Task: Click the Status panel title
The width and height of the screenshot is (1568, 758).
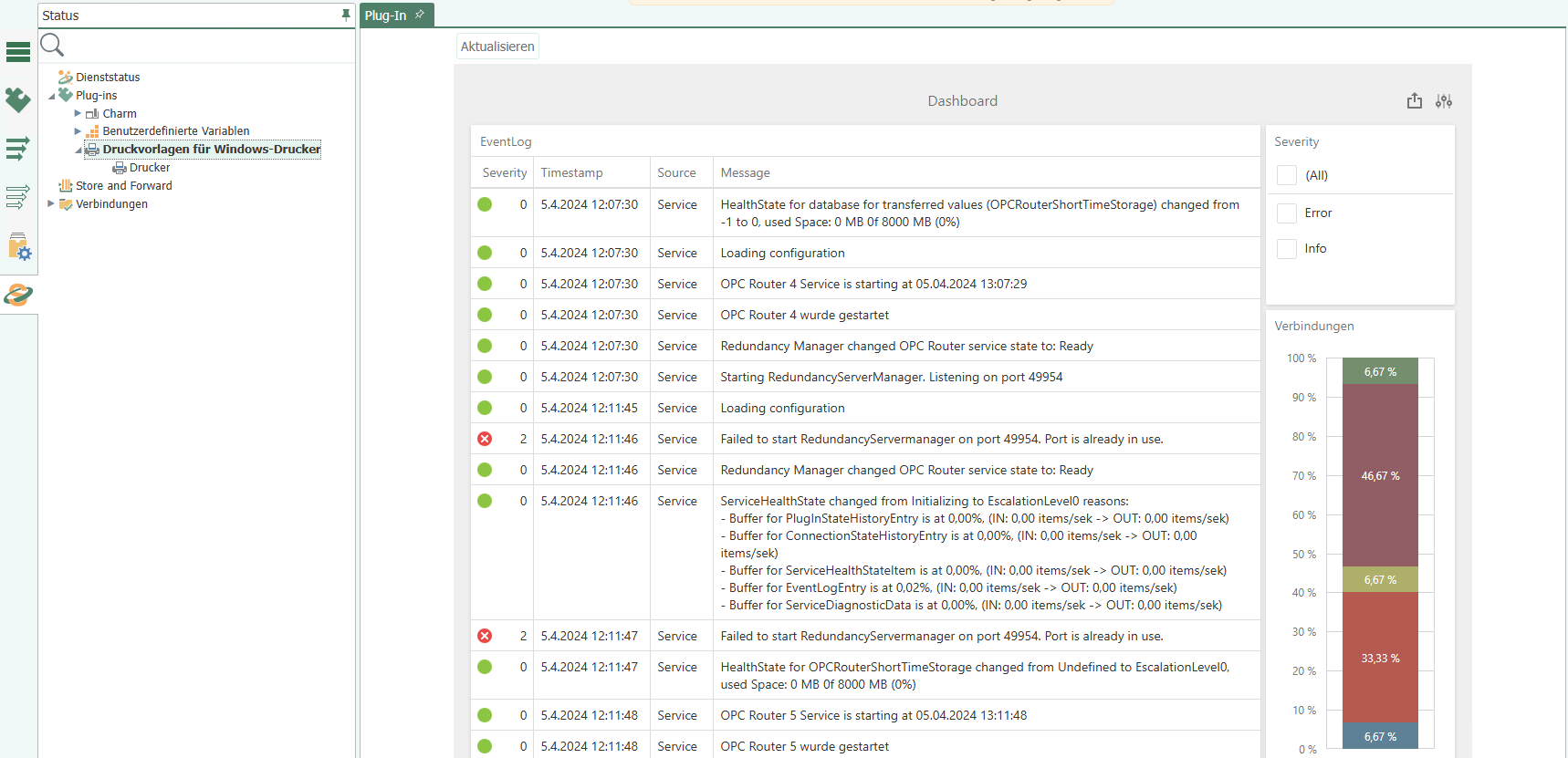Action: coord(60,16)
